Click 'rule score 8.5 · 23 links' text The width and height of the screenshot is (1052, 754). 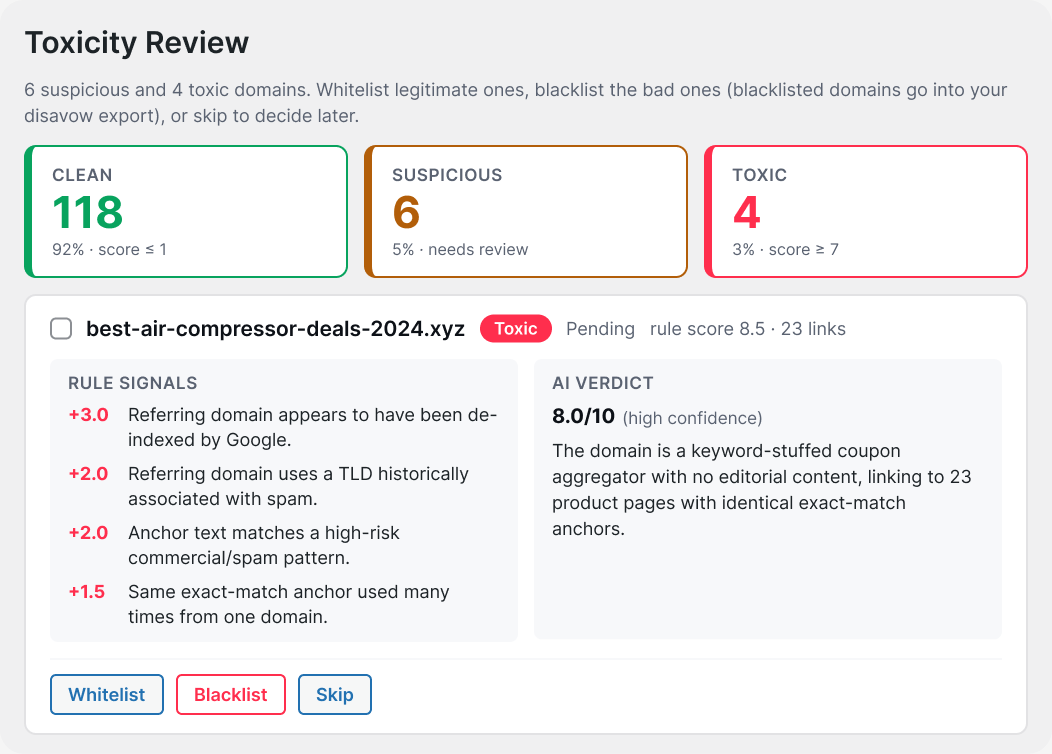tap(747, 329)
